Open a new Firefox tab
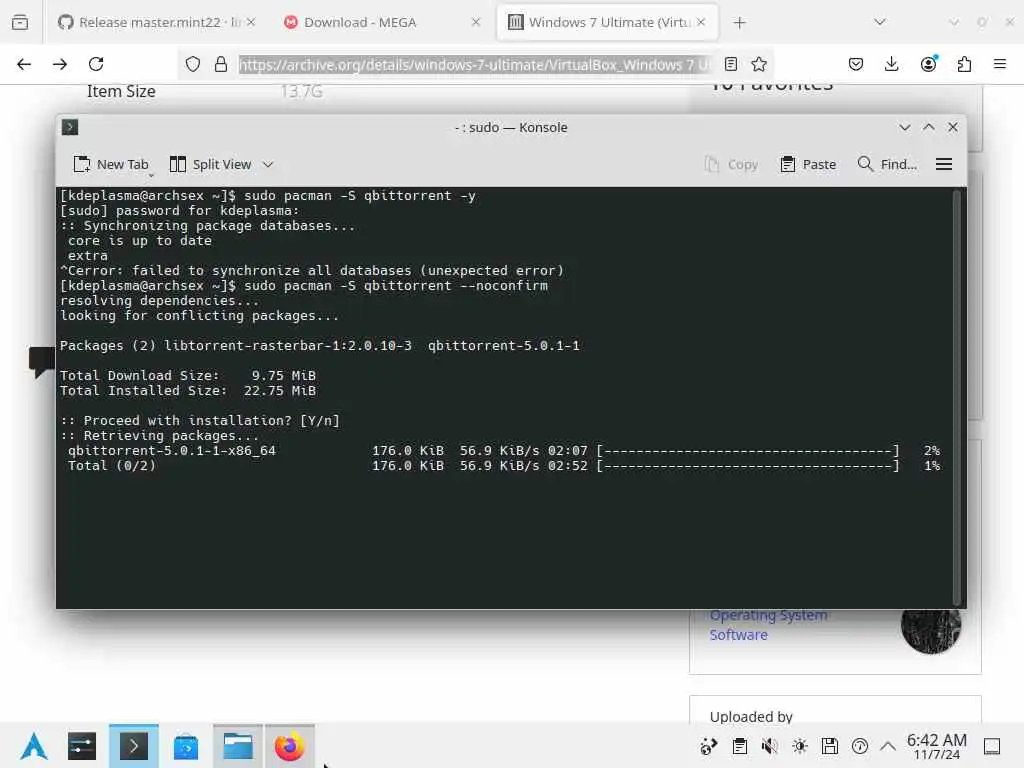This screenshot has width=1024, height=768. [x=739, y=23]
